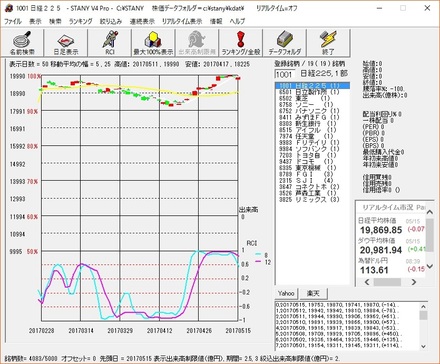Open the ヘルプ menu
440x364 pixels.
(237, 21)
